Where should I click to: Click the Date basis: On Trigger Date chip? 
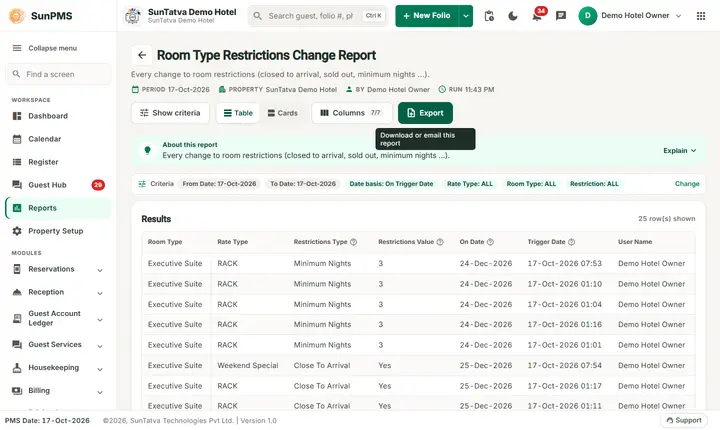tap(391, 184)
